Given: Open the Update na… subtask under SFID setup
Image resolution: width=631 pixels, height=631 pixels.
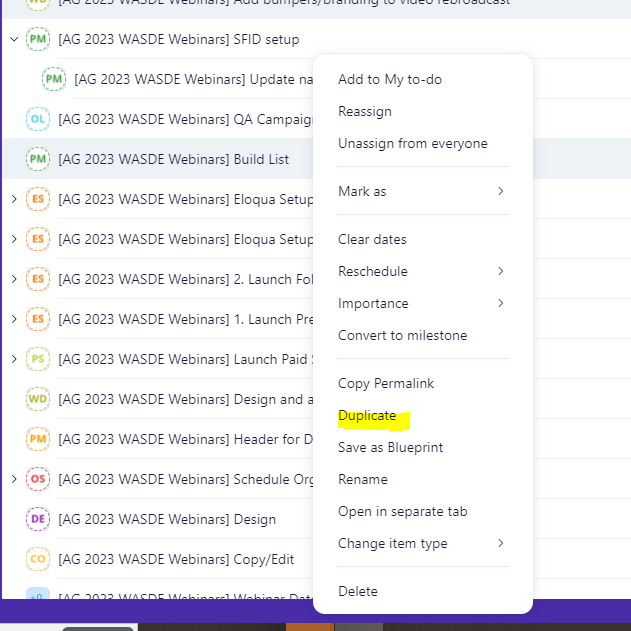Looking at the screenshot, I should 190,79.
